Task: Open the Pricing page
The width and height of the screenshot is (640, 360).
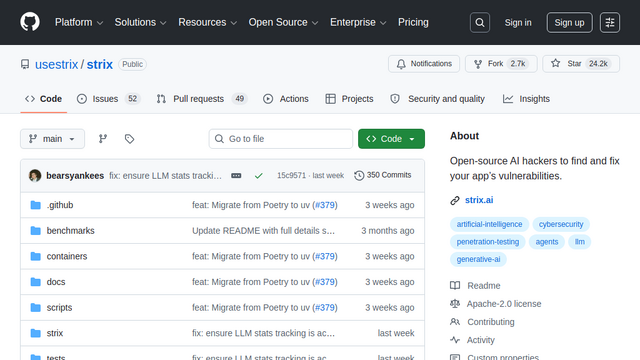Action: (413, 22)
